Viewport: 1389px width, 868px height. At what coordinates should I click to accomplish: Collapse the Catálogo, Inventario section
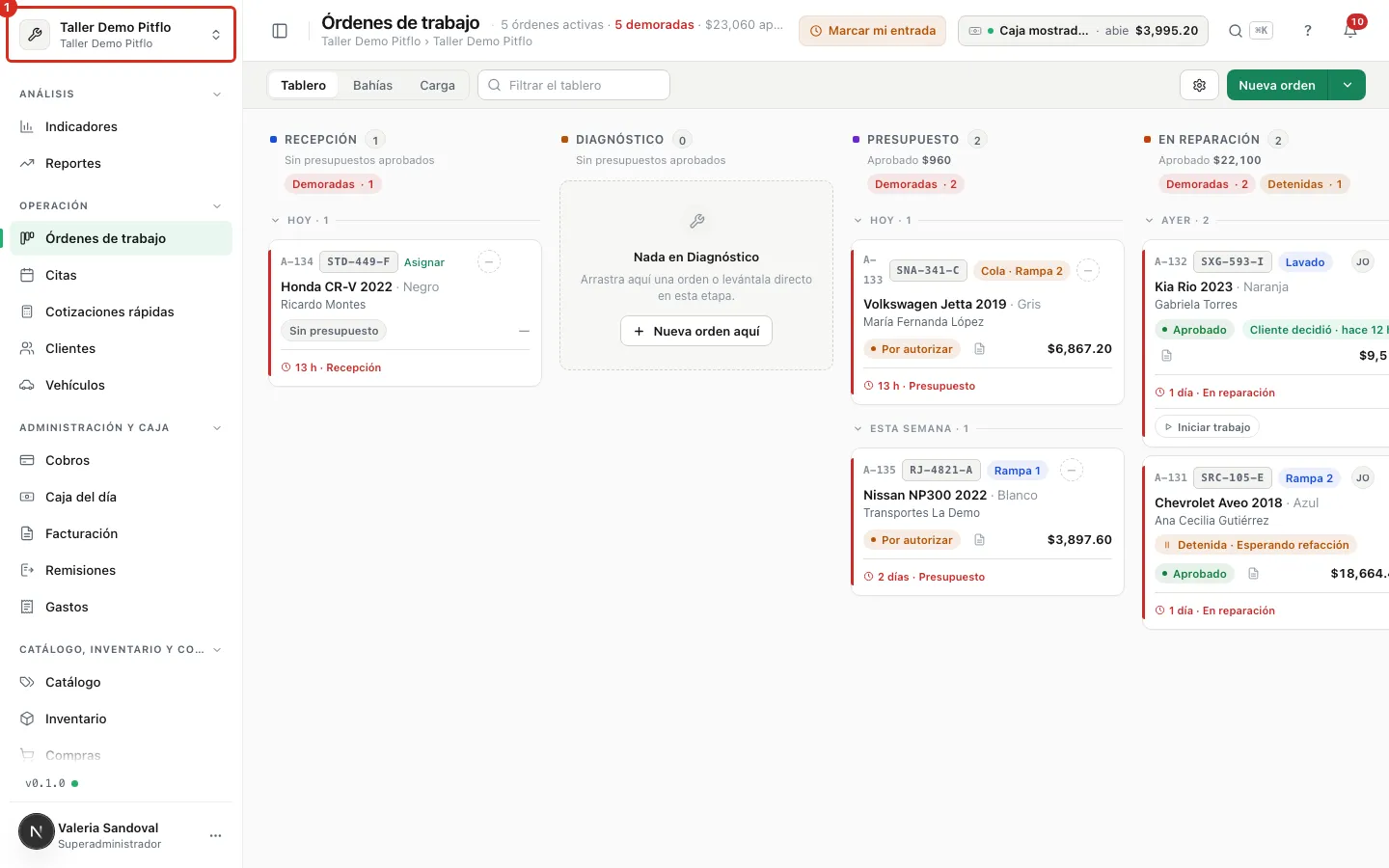pos(217,650)
